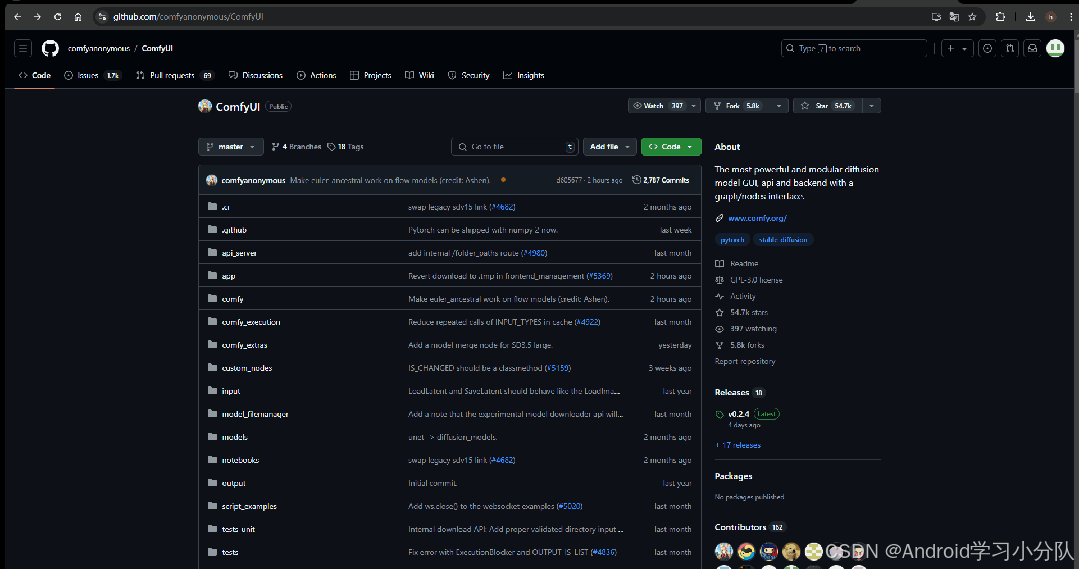Open the Report repository link

pos(745,361)
